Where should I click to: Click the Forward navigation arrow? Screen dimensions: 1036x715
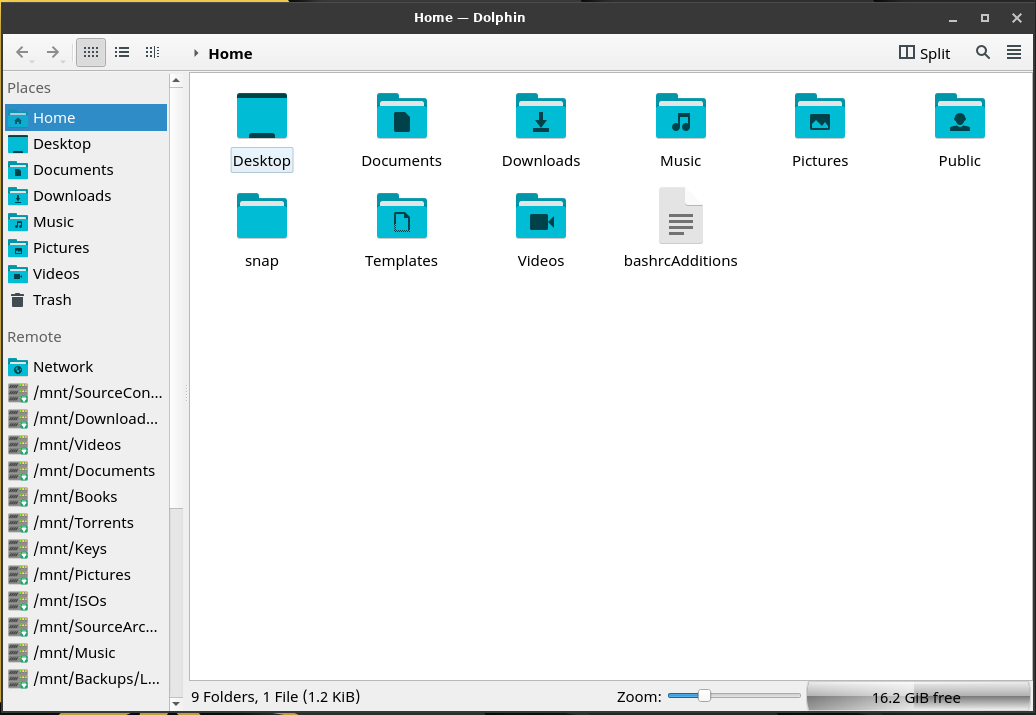tap(53, 52)
